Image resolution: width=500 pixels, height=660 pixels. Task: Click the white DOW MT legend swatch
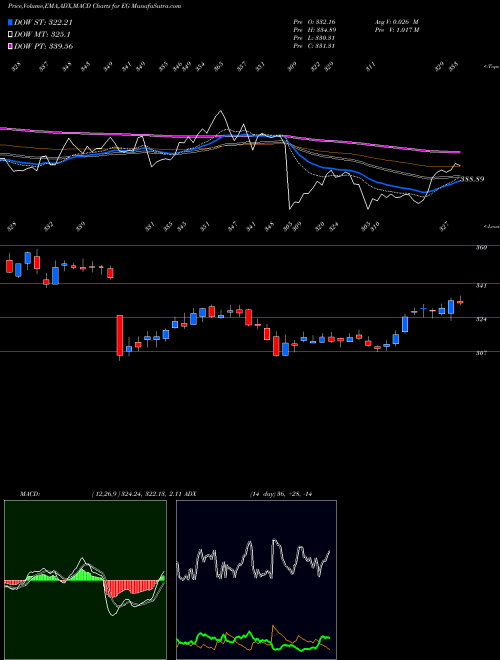(10, 35)
